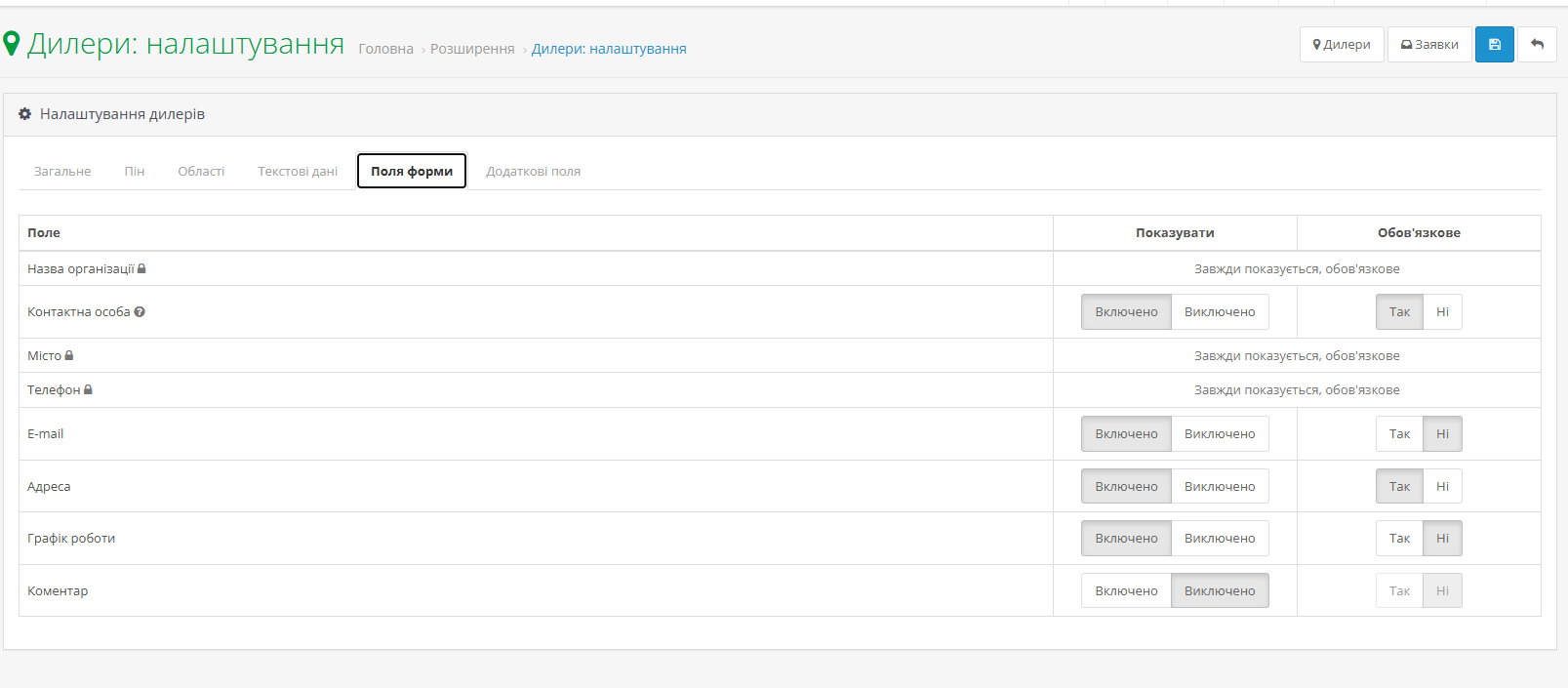This screenshot has height=688, width=1568.
Task: Set Адреса display to Включено
Action: [1126, 486]
